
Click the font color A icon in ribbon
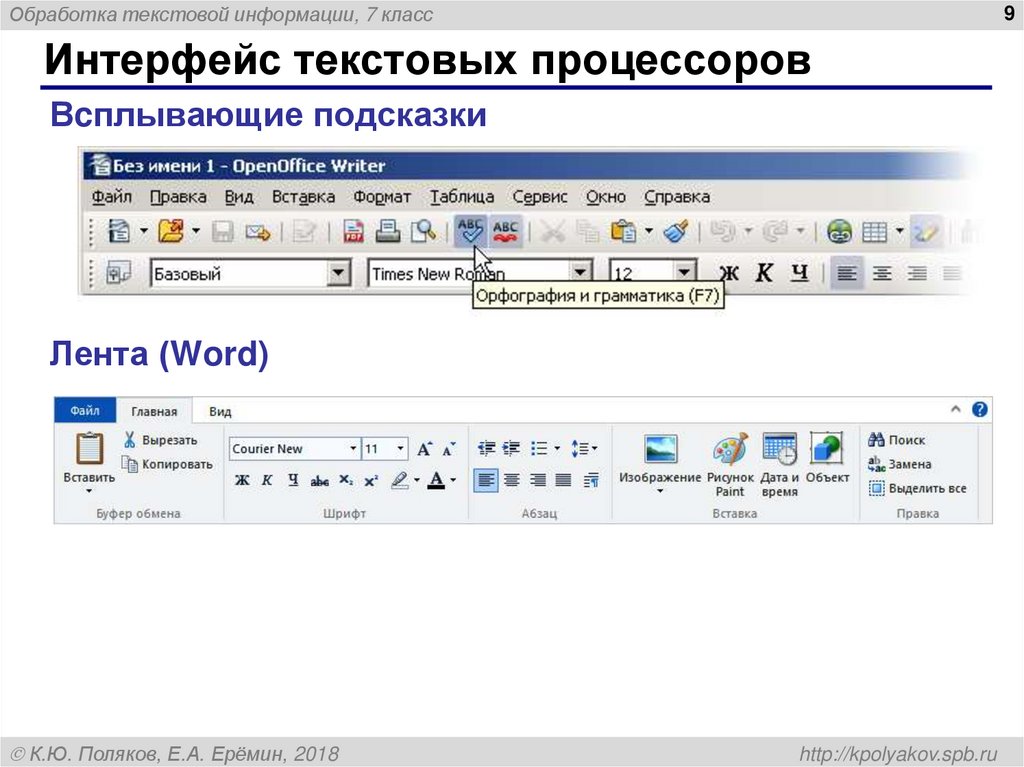pos(436,481)
